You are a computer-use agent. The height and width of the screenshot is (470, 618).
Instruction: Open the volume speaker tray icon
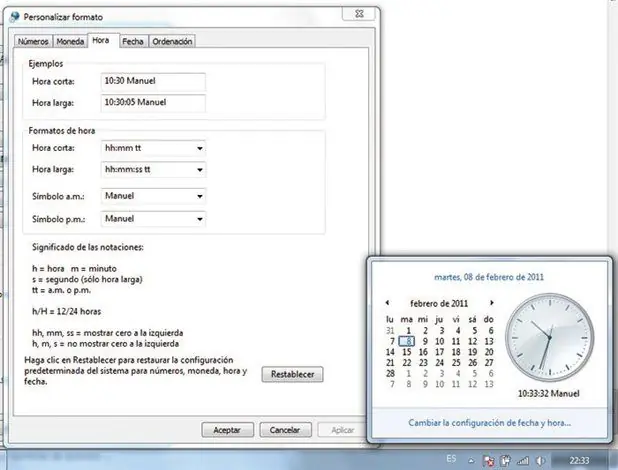point(541,461)
